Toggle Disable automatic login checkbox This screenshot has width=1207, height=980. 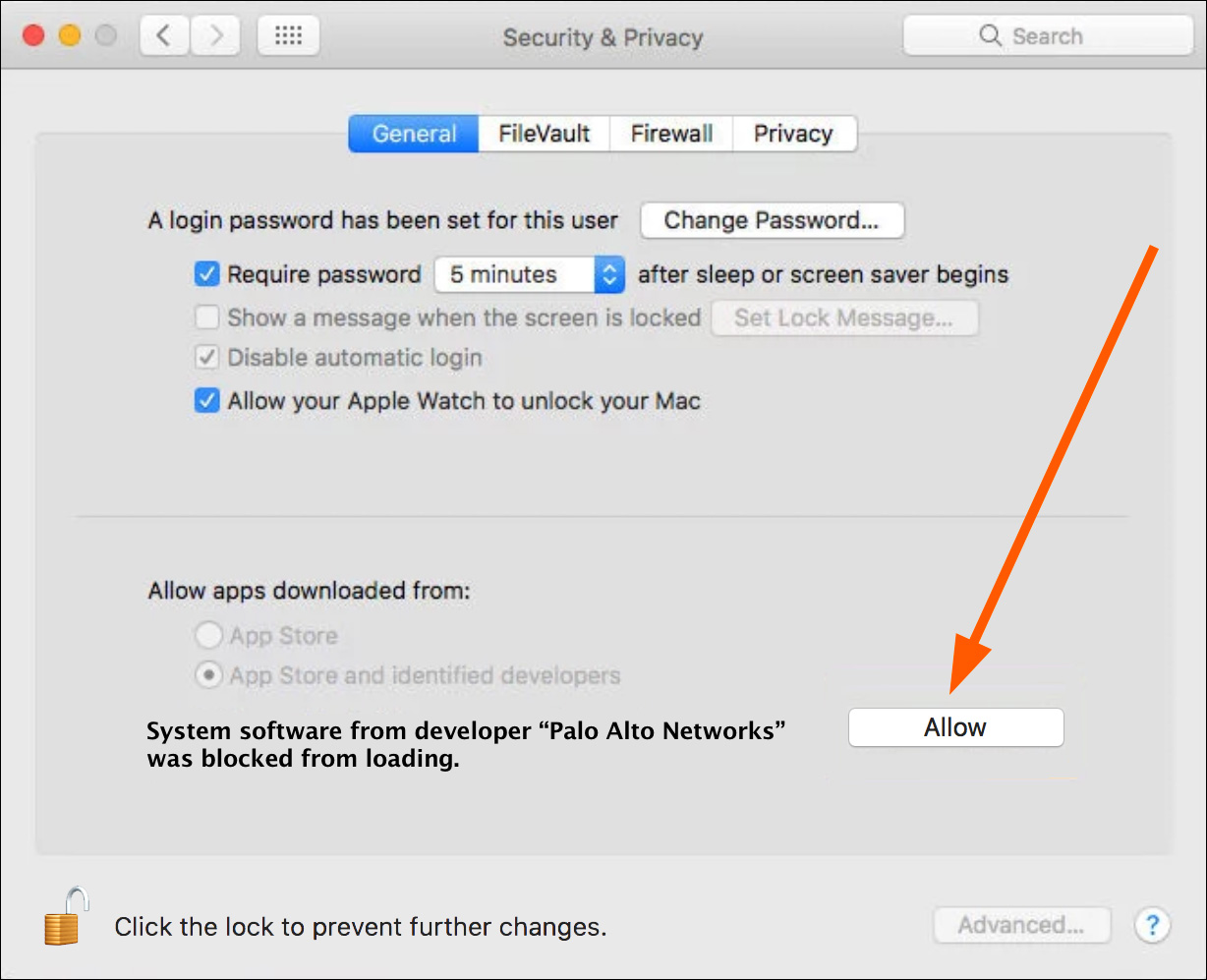[206, 358]
